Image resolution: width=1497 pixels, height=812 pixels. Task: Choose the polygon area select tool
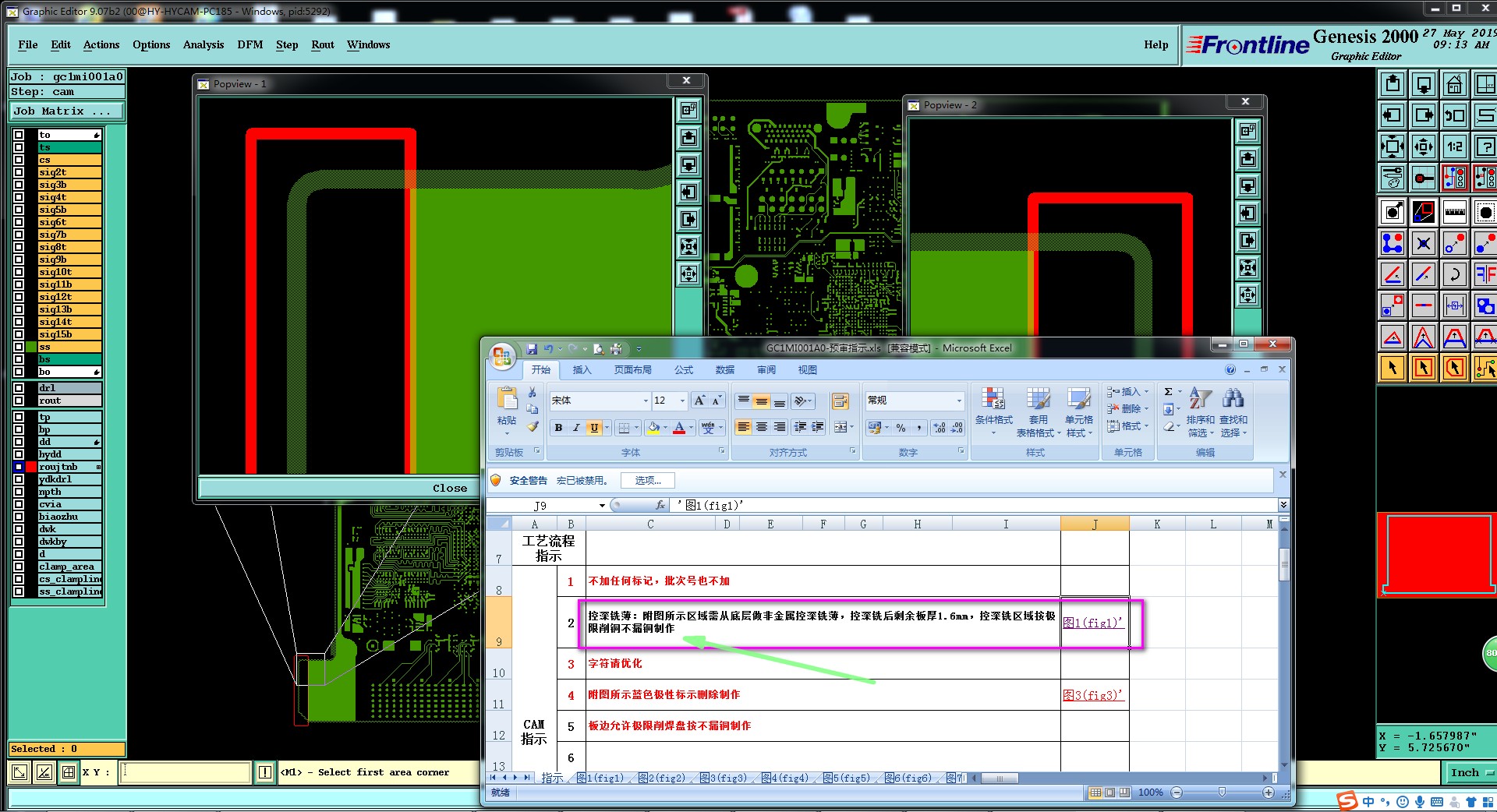[x=1455, y=368]
